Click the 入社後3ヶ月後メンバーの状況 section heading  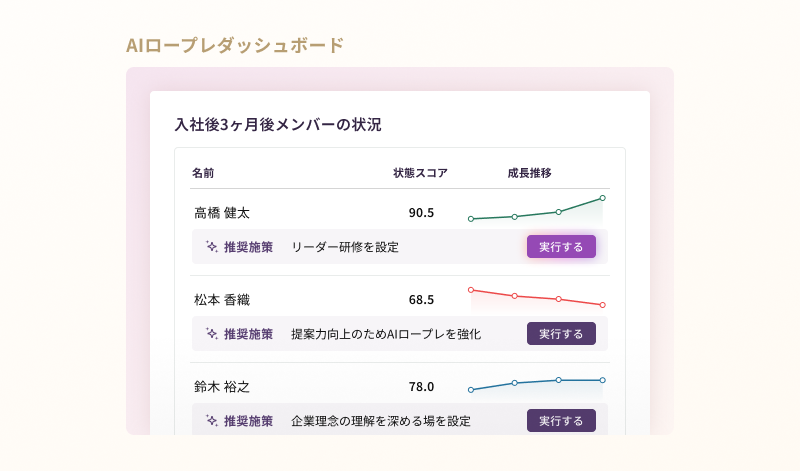(x=278, y=125)
